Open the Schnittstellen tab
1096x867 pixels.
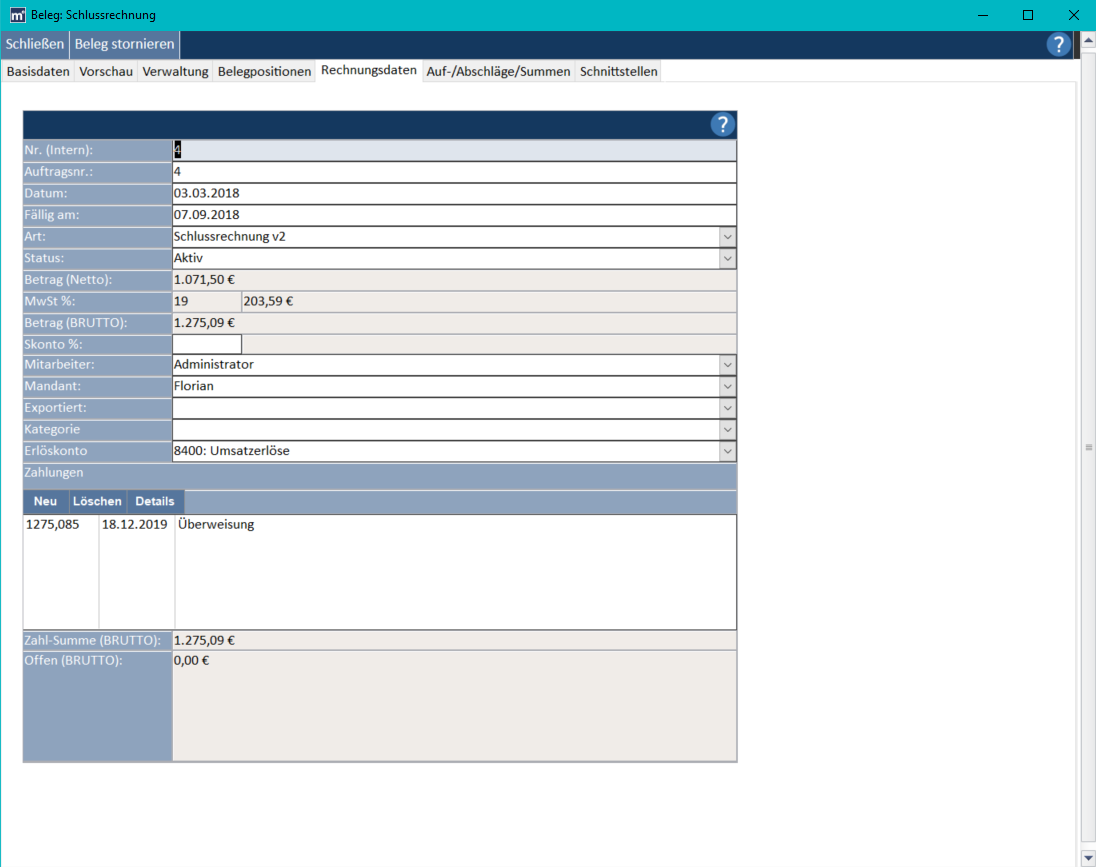point(618,72)
